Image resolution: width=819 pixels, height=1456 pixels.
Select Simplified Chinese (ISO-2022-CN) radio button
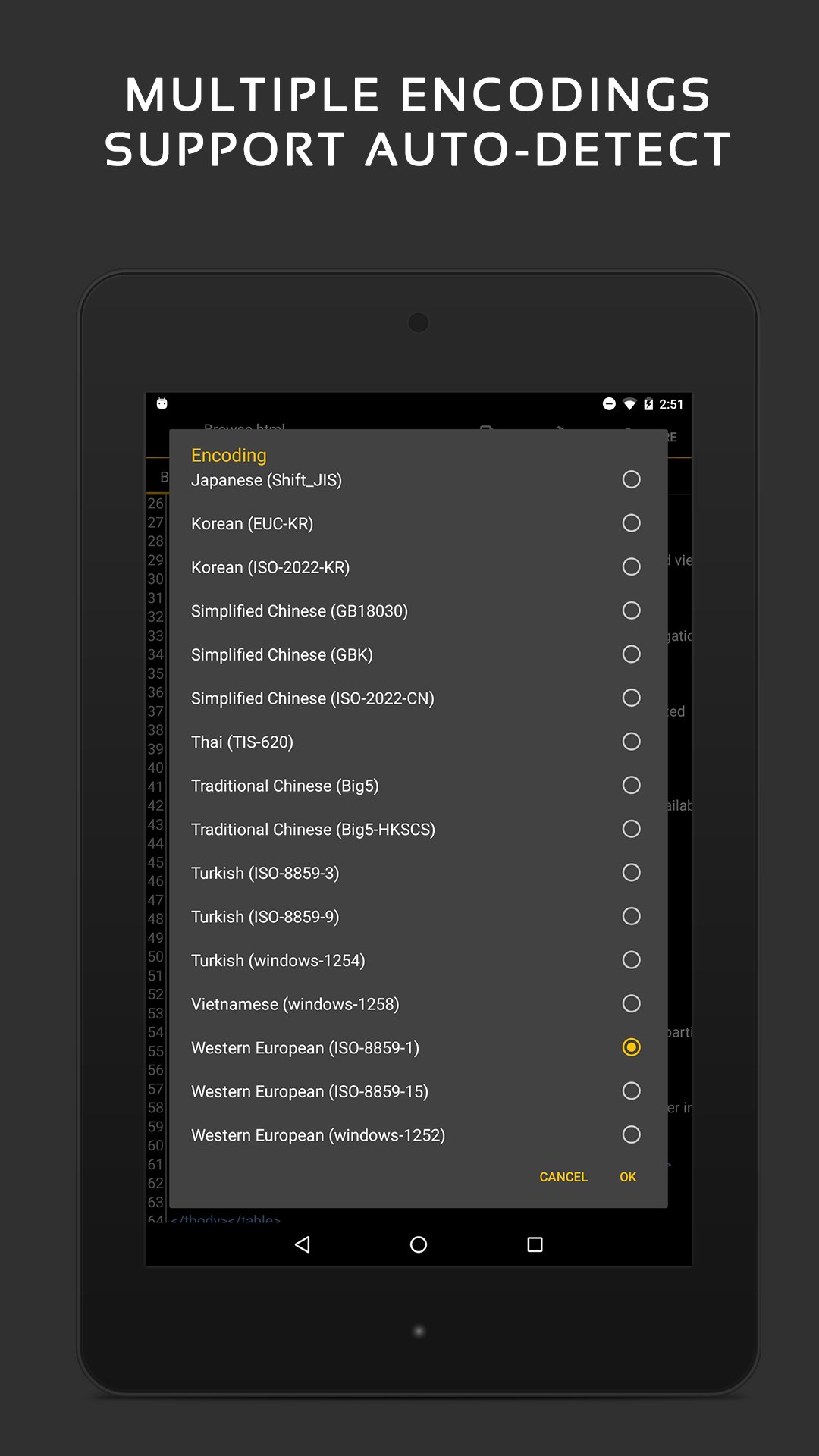[x=631, y=698]
